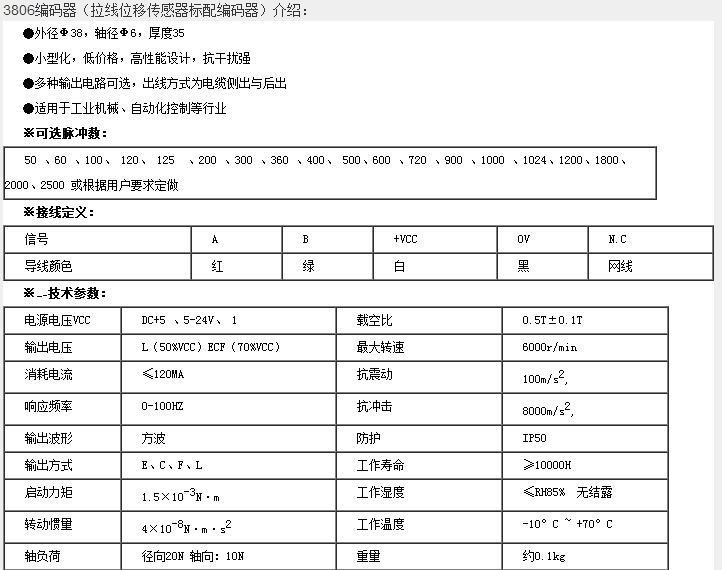Select the ≤120MA current value cell
Screen dimensions: 722x570
pyautogui.click(x=163, y=374)
